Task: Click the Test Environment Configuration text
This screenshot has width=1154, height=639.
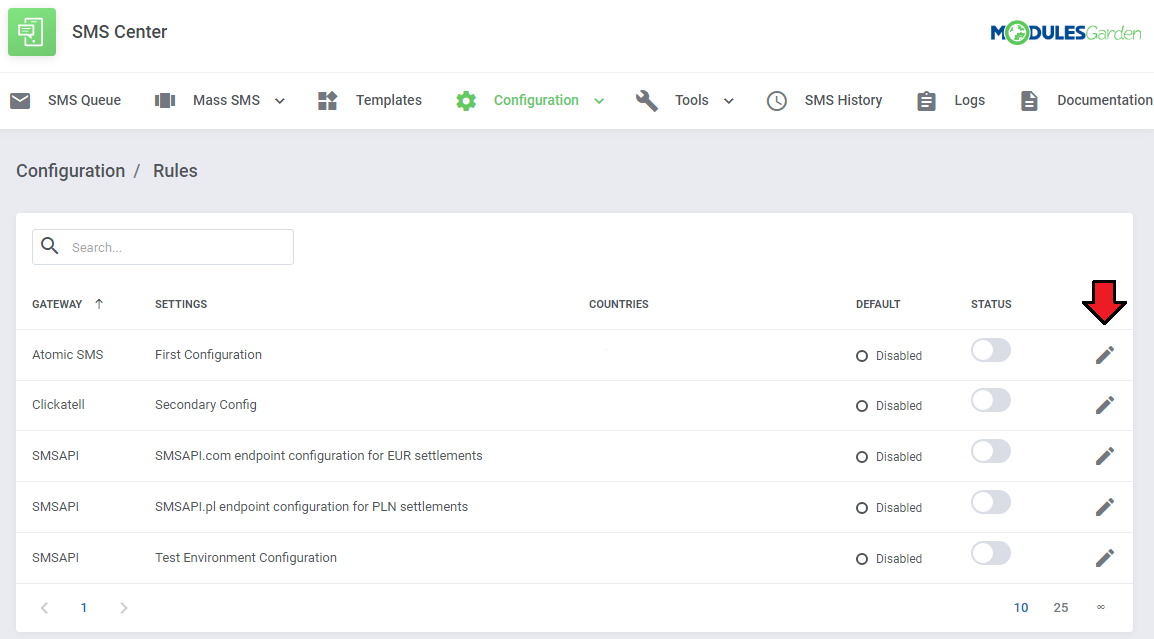Action: 246,557
